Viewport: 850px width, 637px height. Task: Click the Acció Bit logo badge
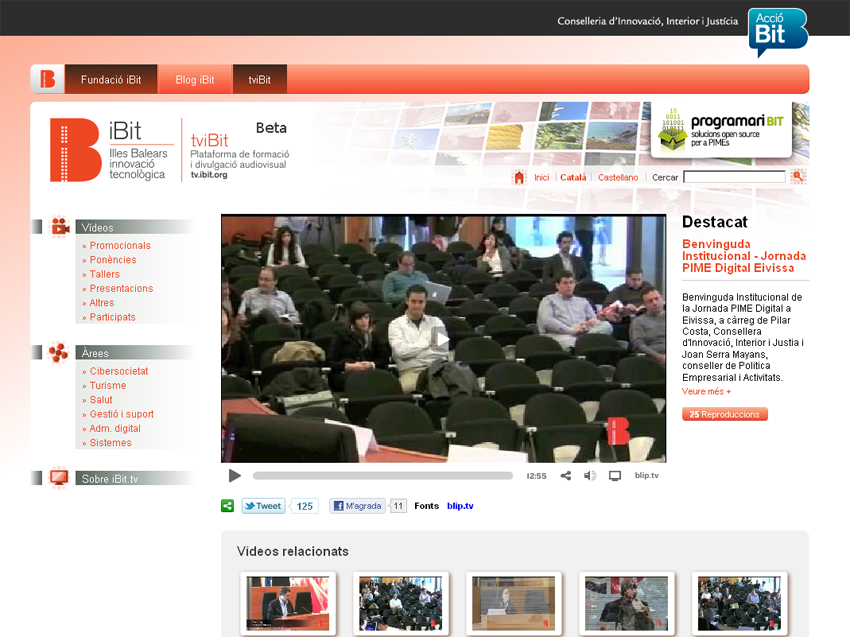point(777,30)
